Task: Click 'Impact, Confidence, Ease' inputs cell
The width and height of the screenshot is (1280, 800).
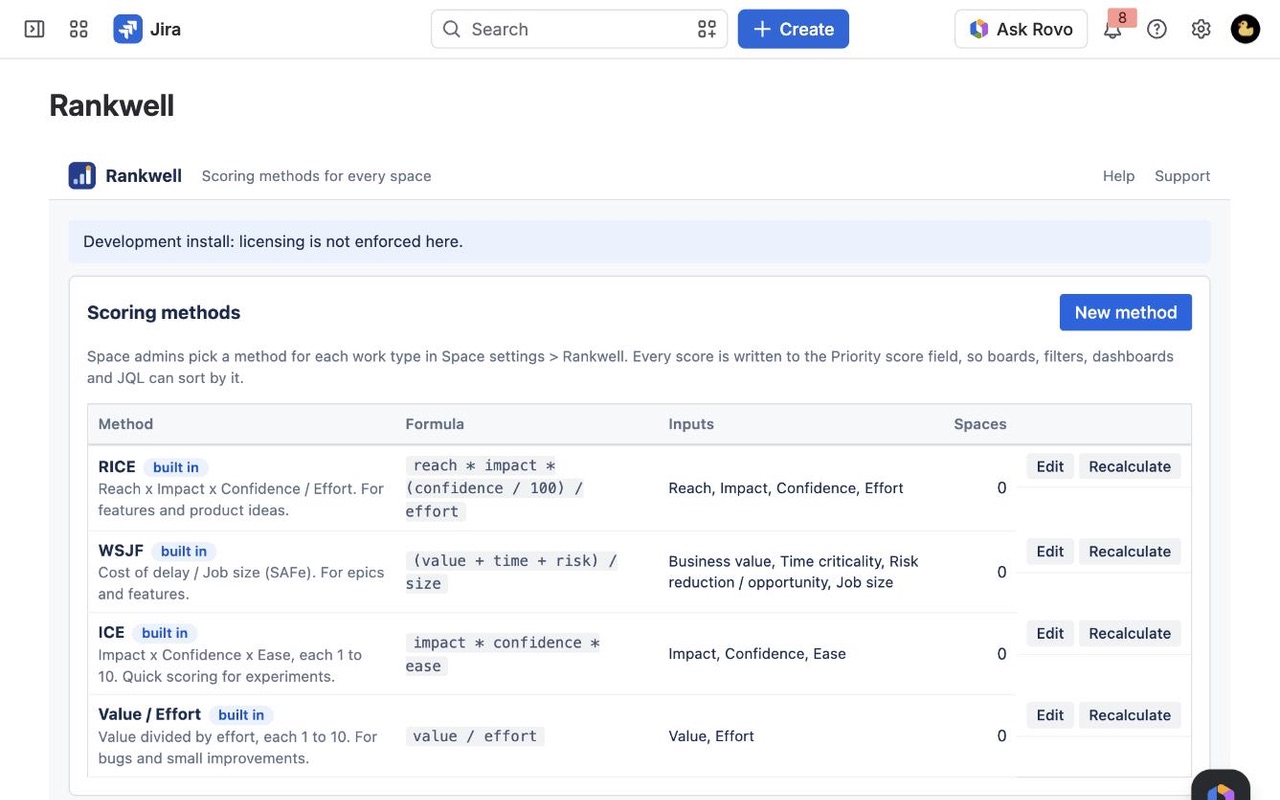Action: pos(757,654)
